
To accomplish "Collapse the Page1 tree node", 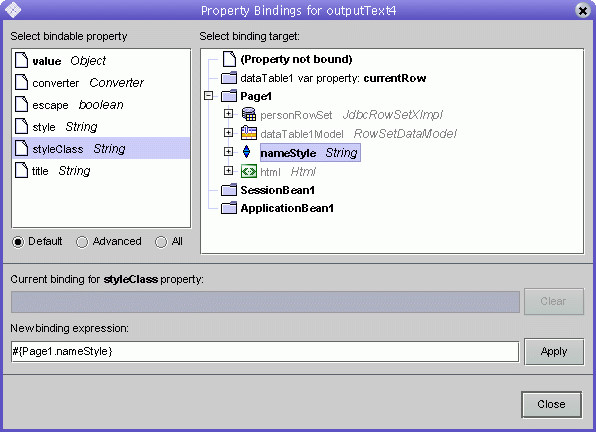I will tap(208, 95).
